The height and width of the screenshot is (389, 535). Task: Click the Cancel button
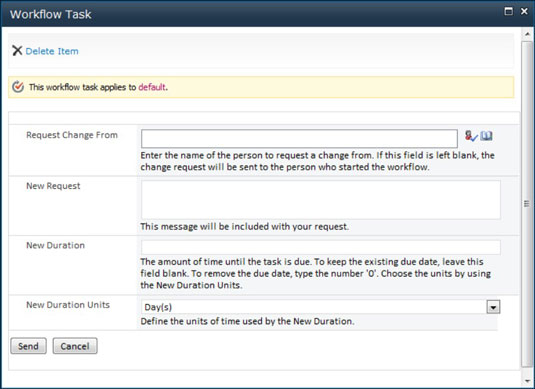pyautogui.click(x=75, y=346)
